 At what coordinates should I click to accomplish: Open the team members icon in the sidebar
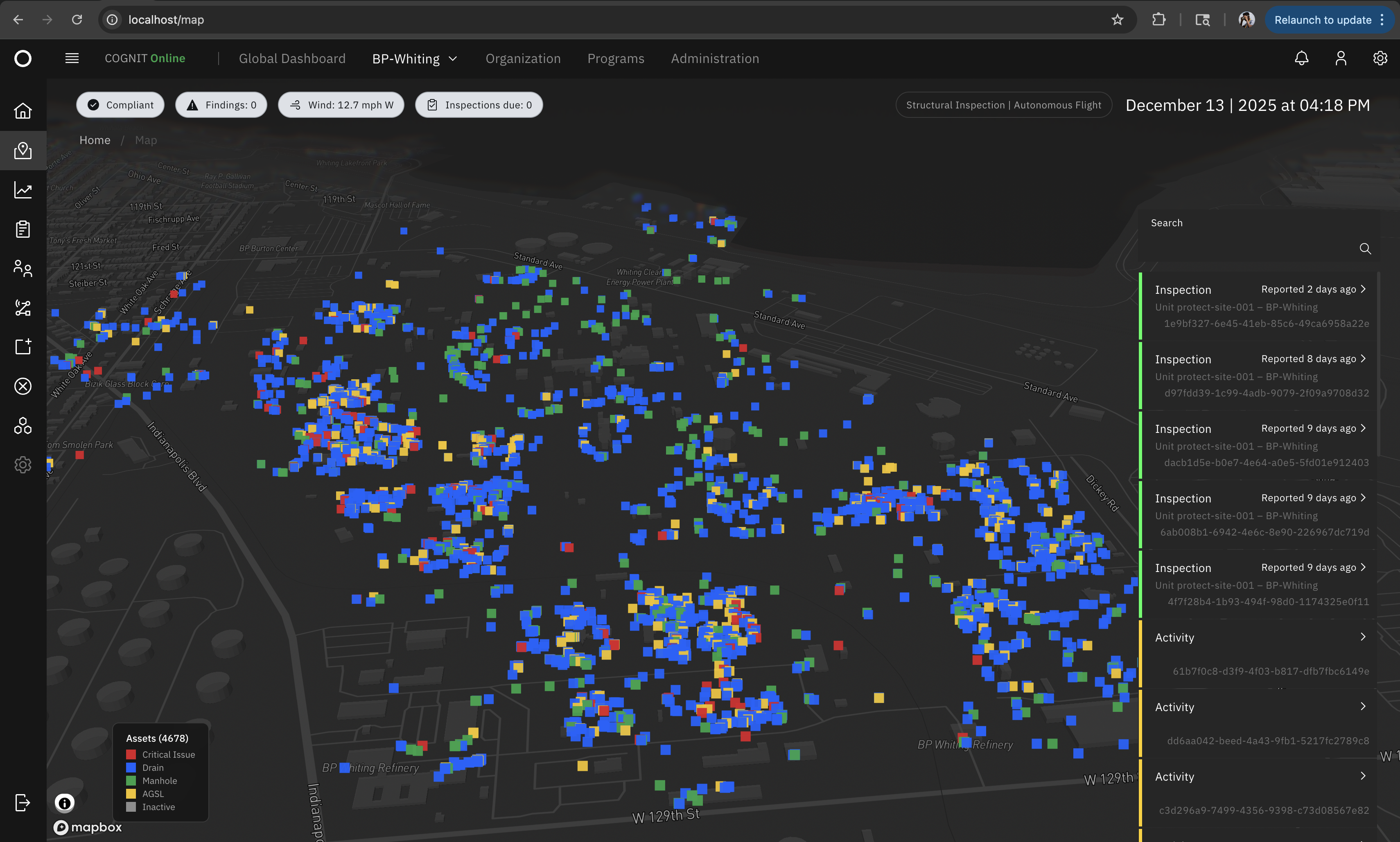click(23, 268)
